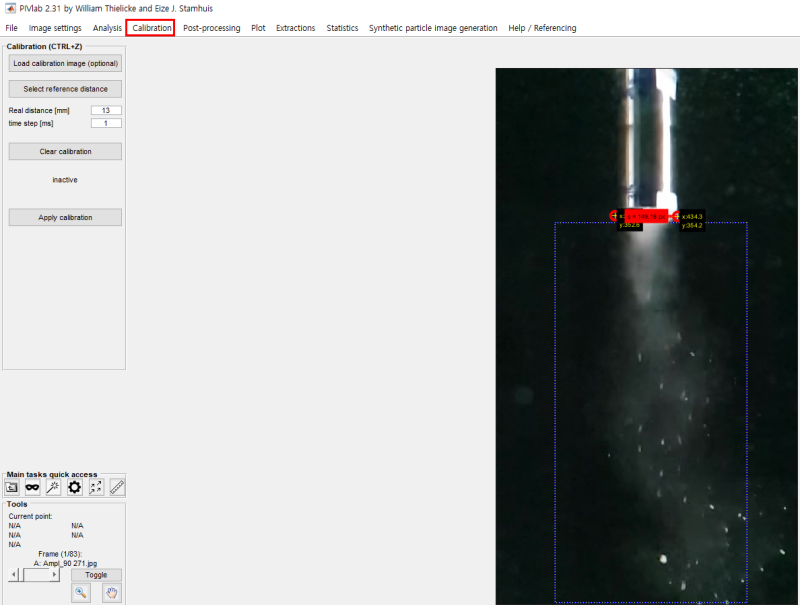The width and height of the screenshot is (800, 605).
Task: Click the red calibration distance label in image
Action: [646, 216]
